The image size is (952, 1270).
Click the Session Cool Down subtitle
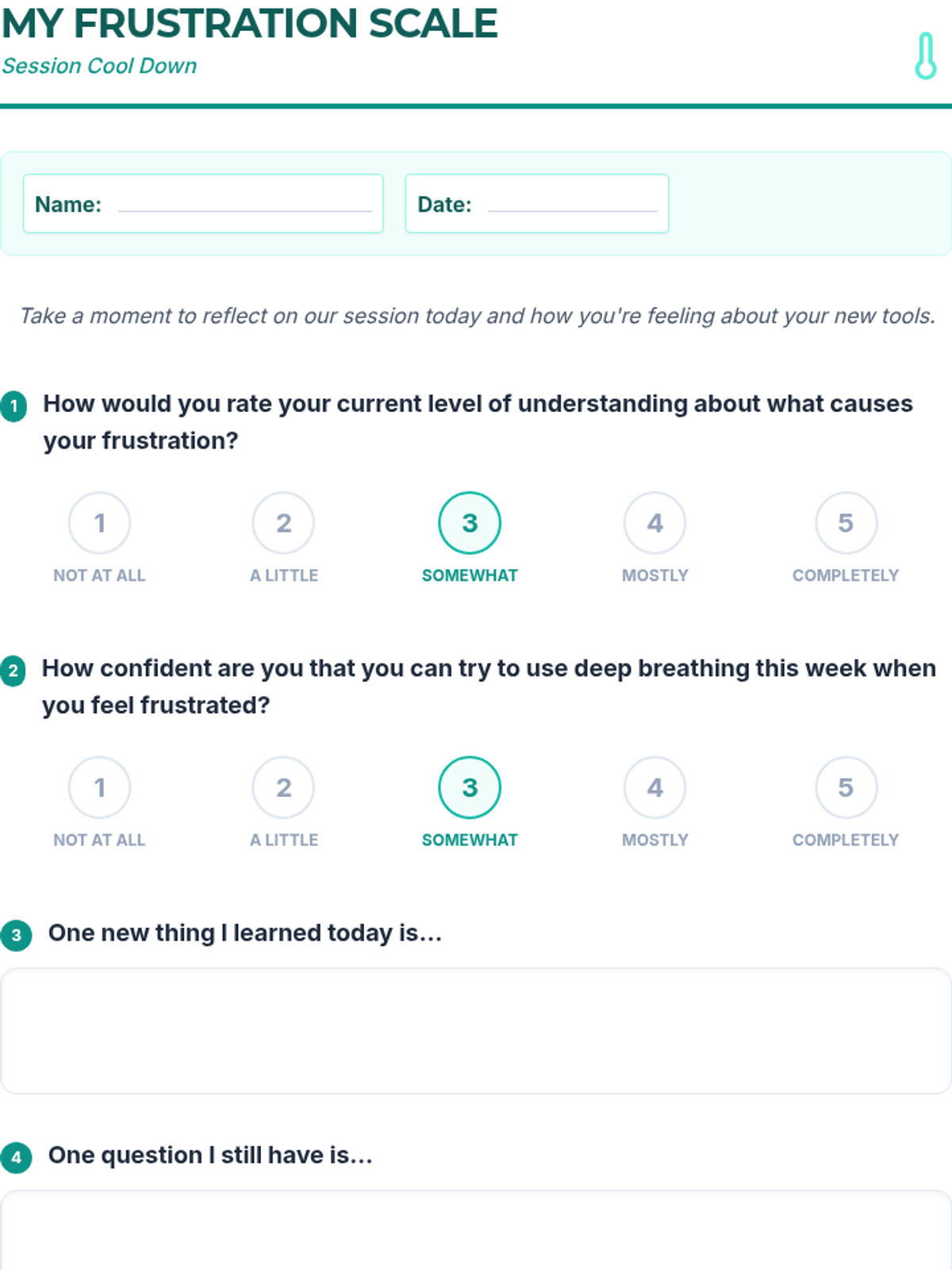click(99, 66)
